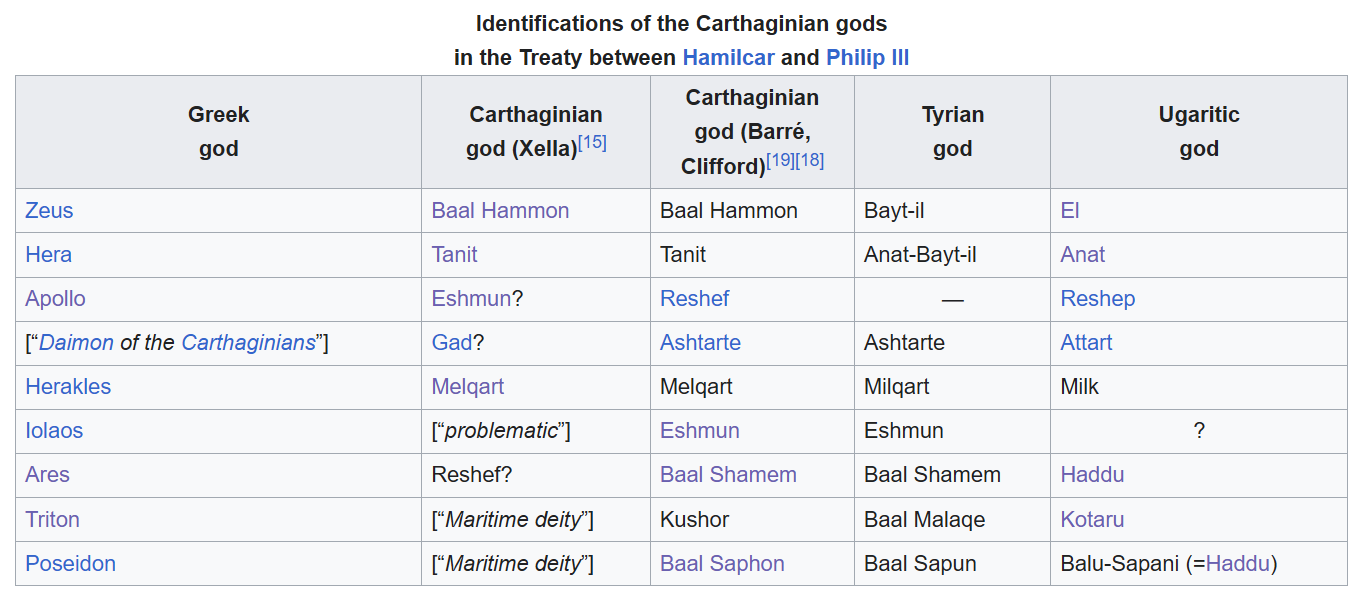Follow the Hera link

pos(48,255)
